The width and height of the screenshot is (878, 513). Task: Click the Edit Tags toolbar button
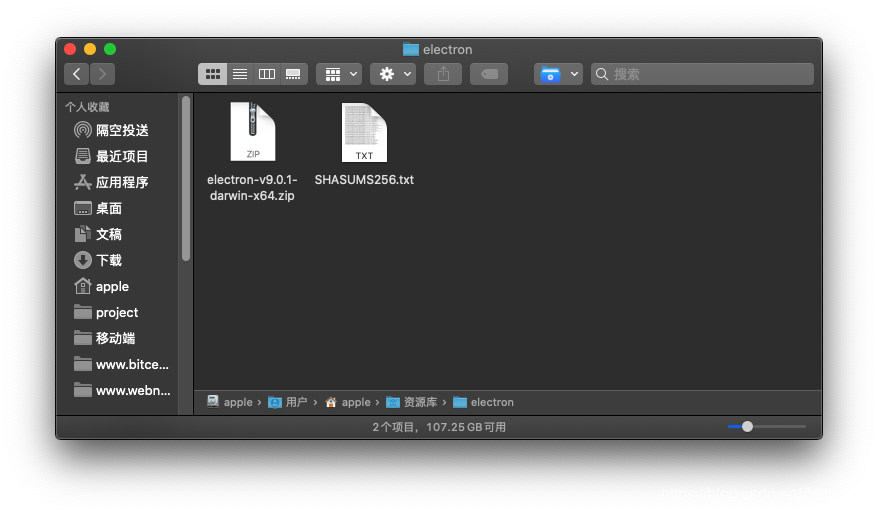pos(489,74)
